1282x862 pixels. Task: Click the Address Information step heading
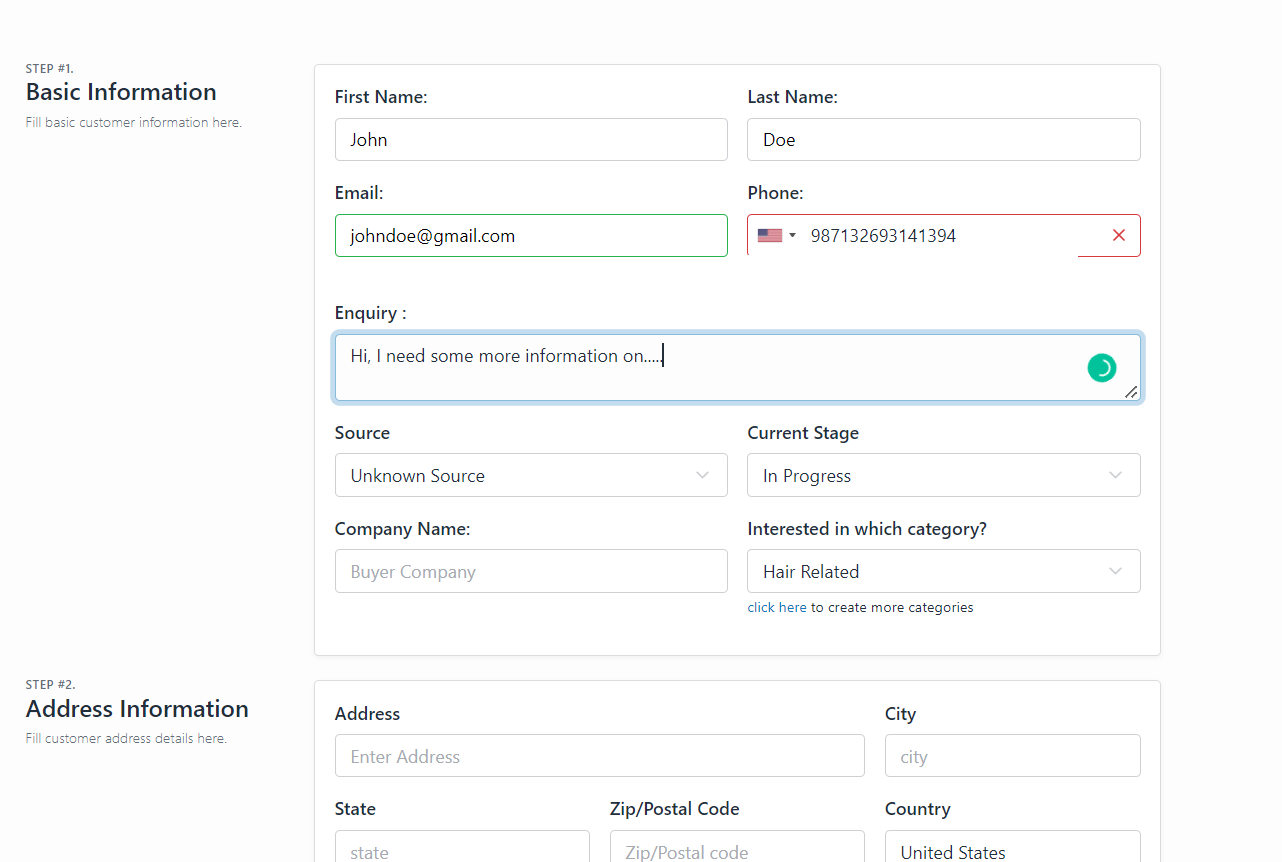click(x=137, y=708)
